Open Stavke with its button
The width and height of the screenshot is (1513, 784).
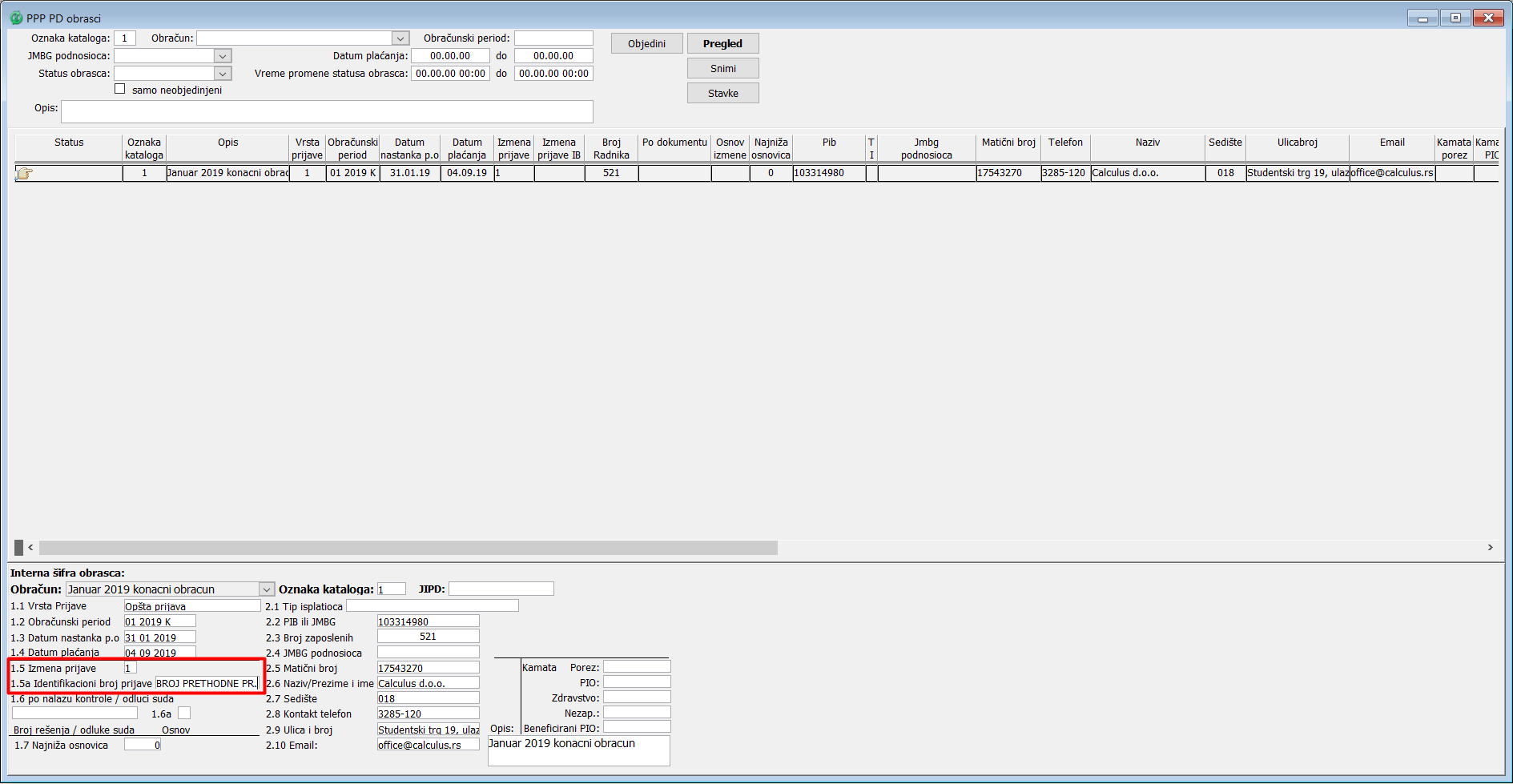click(x=722, y=93)
